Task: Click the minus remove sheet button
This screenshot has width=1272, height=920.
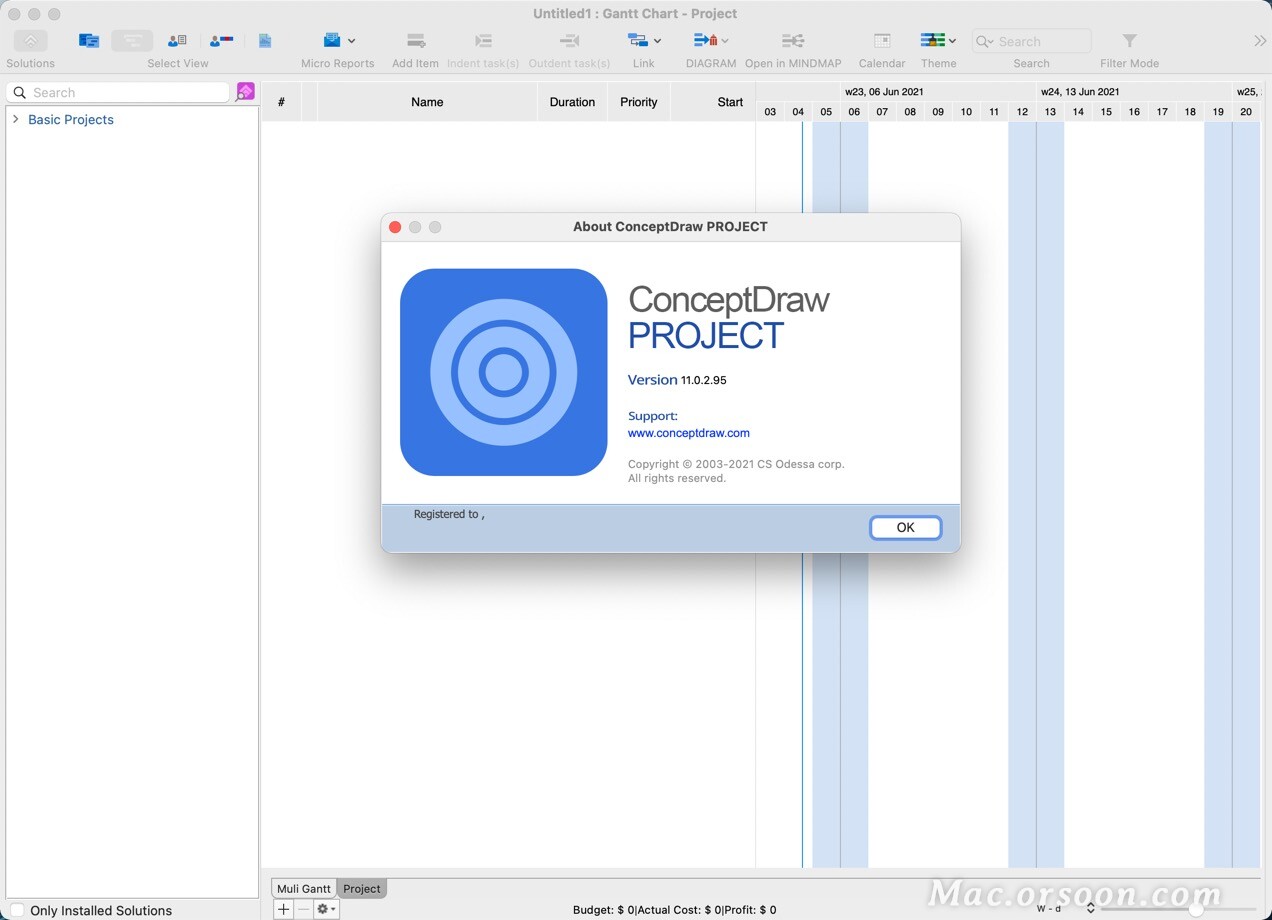Action: [304, 909]
